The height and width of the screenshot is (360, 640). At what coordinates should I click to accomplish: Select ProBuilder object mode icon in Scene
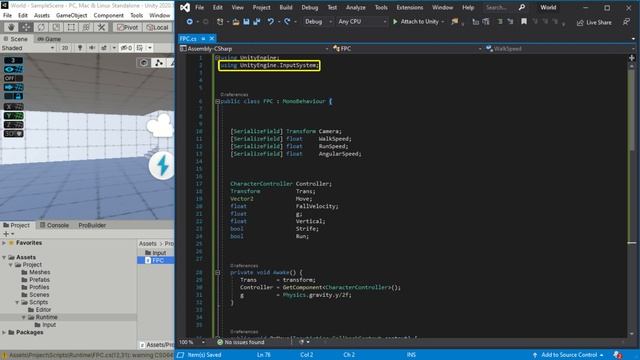pos(144,63)
